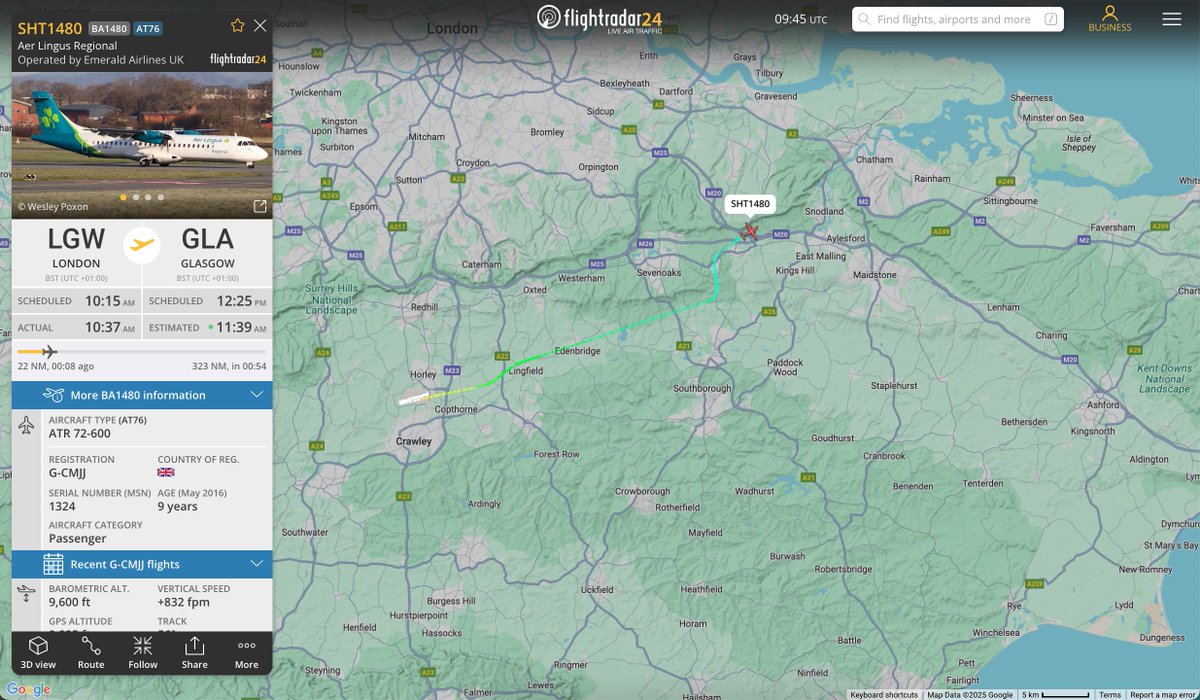Share this flight
Image resolution: width=1200 pixels, height=700 pixels.
click(195, 652)
